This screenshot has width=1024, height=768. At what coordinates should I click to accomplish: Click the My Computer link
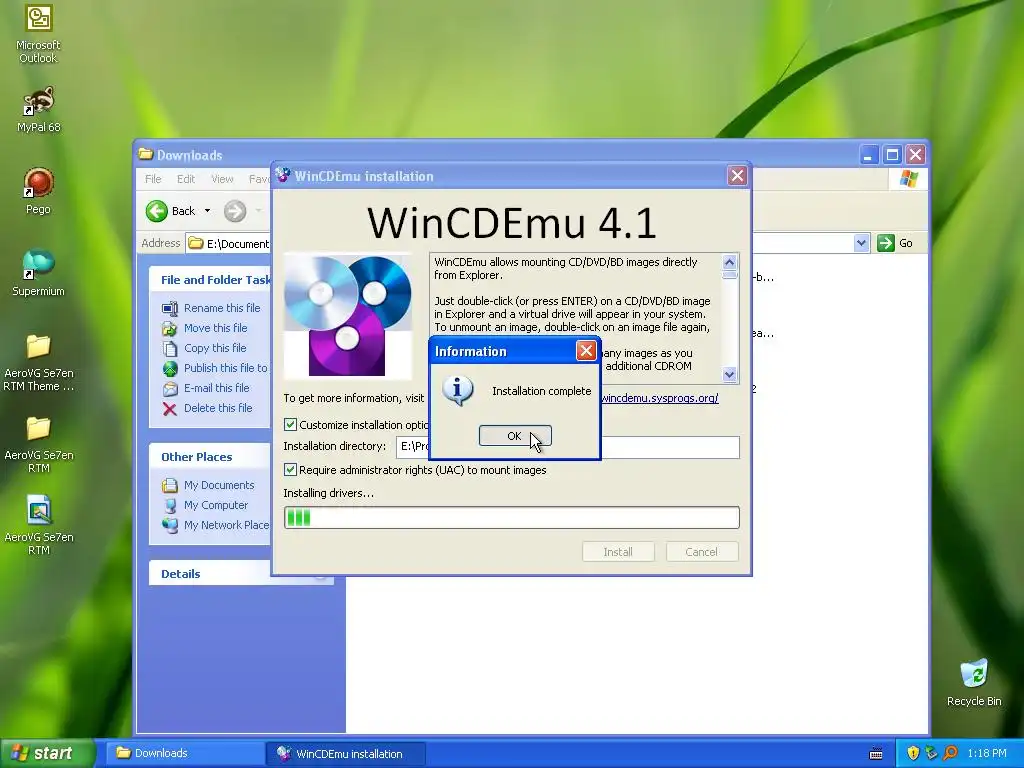point(216,505)
